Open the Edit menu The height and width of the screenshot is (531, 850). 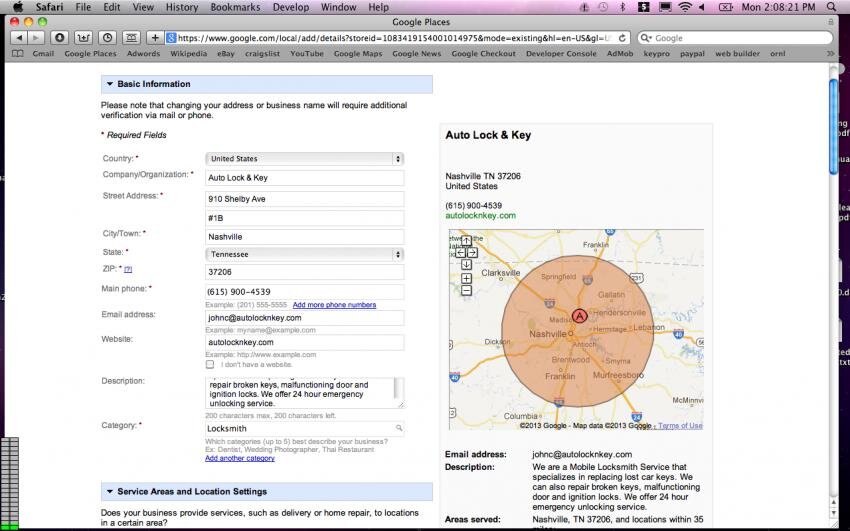coord(112,7)
